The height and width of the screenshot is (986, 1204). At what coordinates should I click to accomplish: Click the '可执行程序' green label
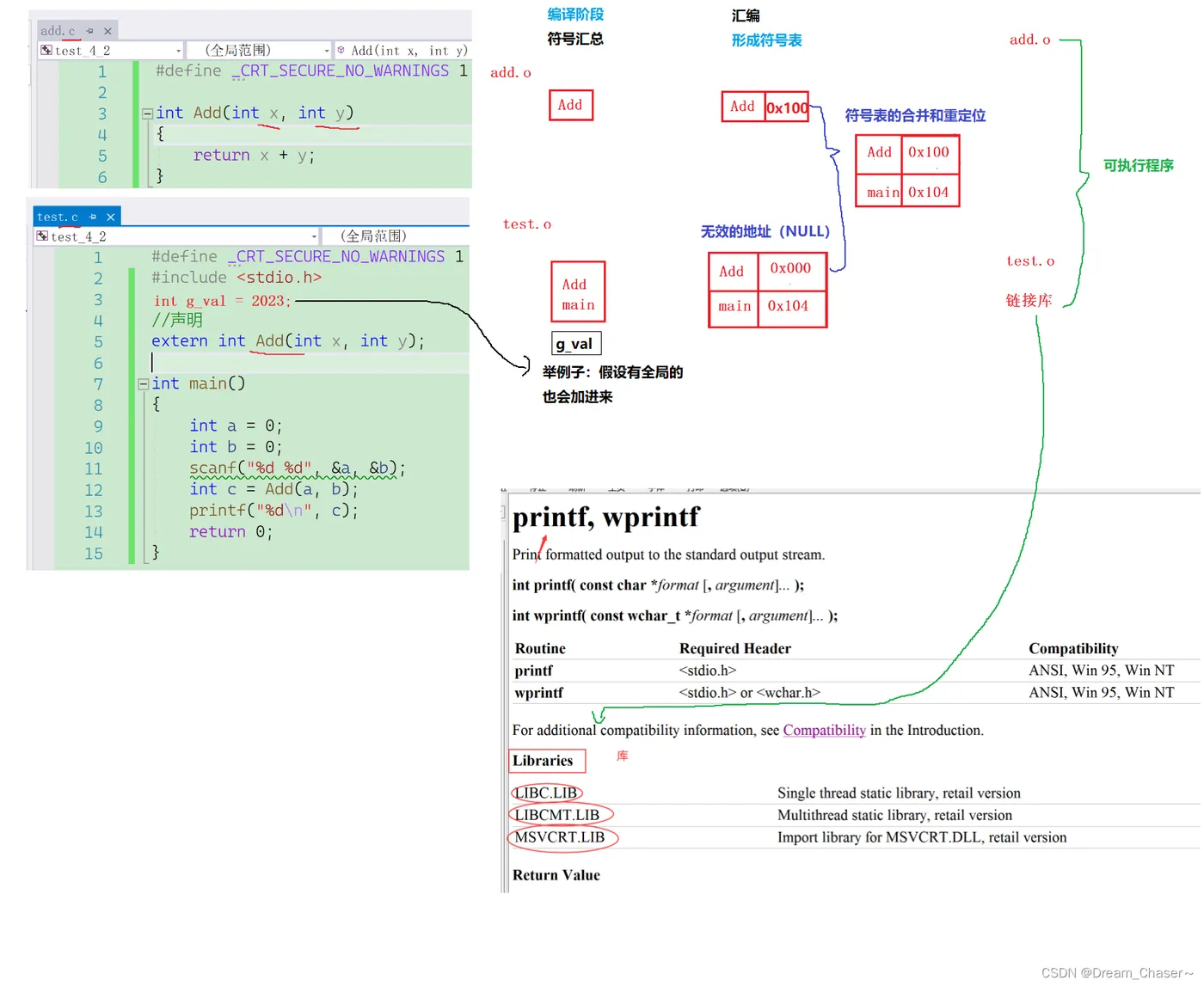[1139, 166]
